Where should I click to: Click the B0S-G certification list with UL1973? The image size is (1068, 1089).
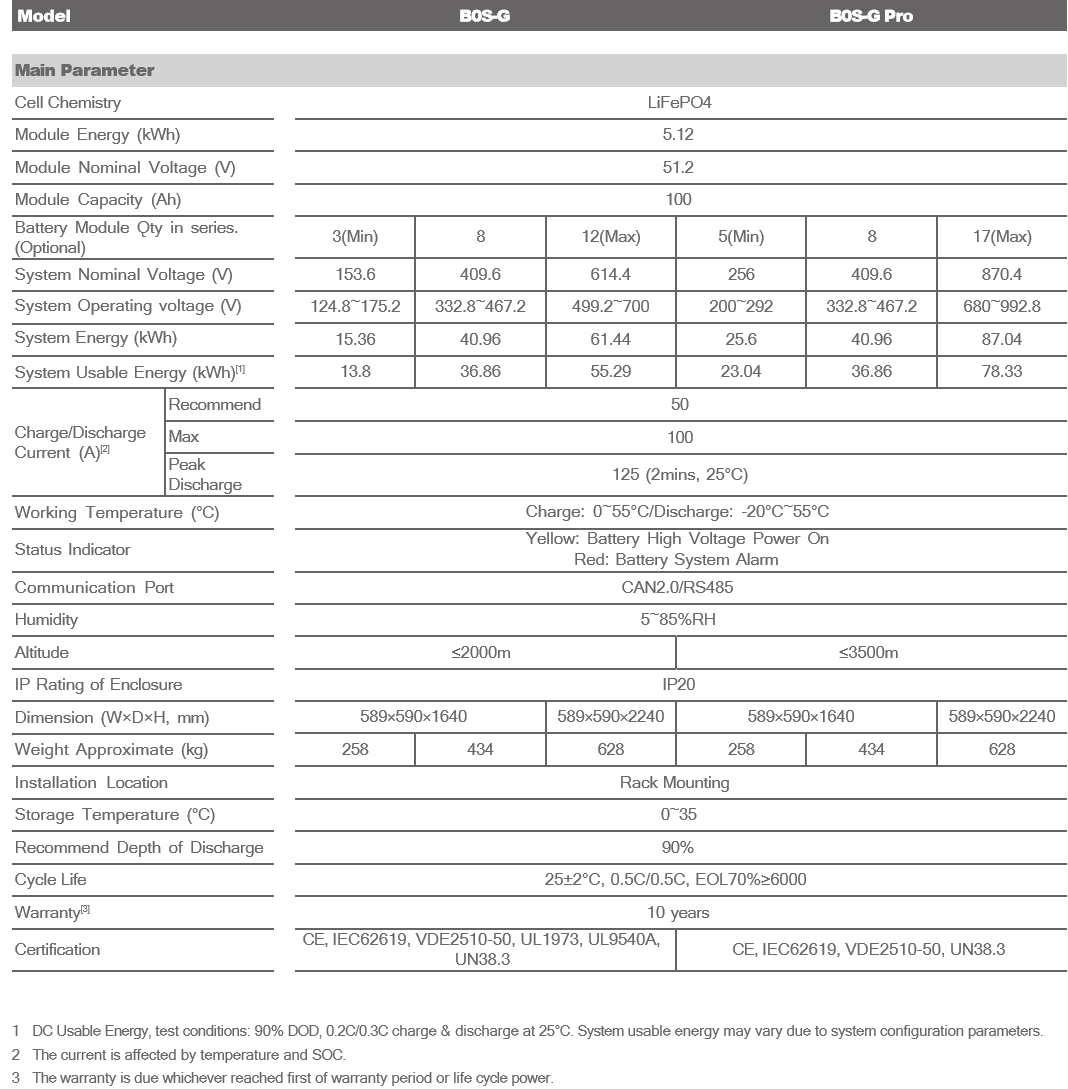coord(482,949)
